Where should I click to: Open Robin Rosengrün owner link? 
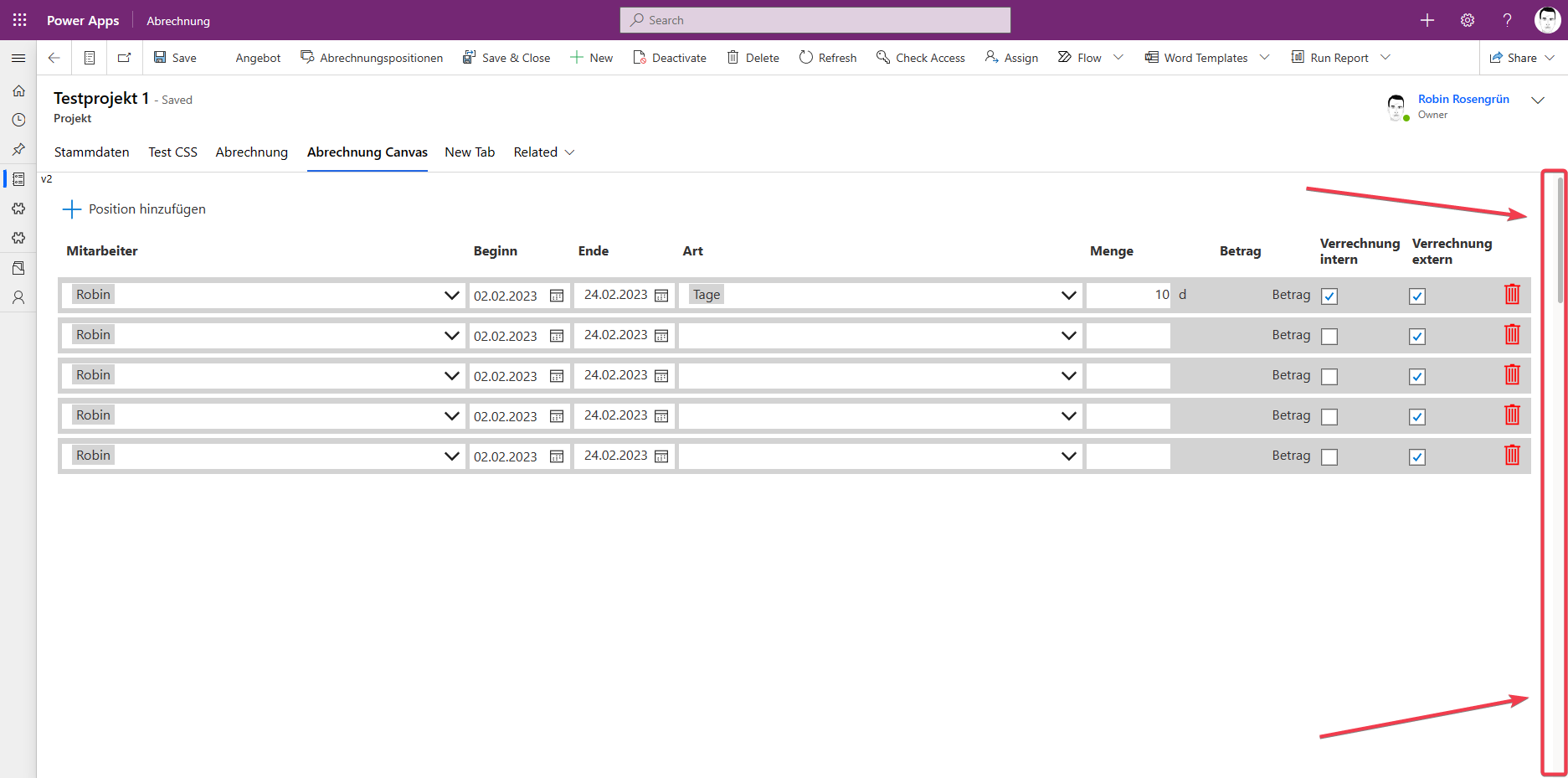(x=1463, y=99)
